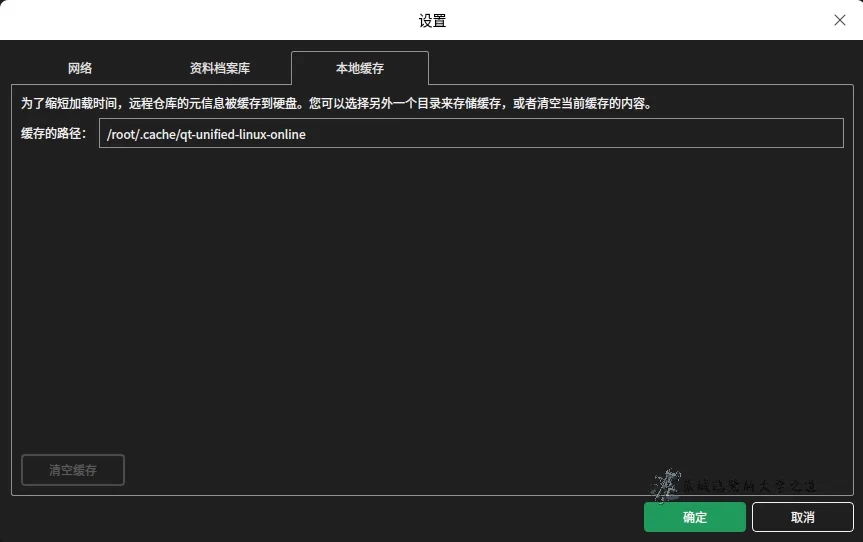Select the 本地缓存 tab
The width and height of the screenshot is (863, 542).
pyautogui.click(x=359, y=69)
